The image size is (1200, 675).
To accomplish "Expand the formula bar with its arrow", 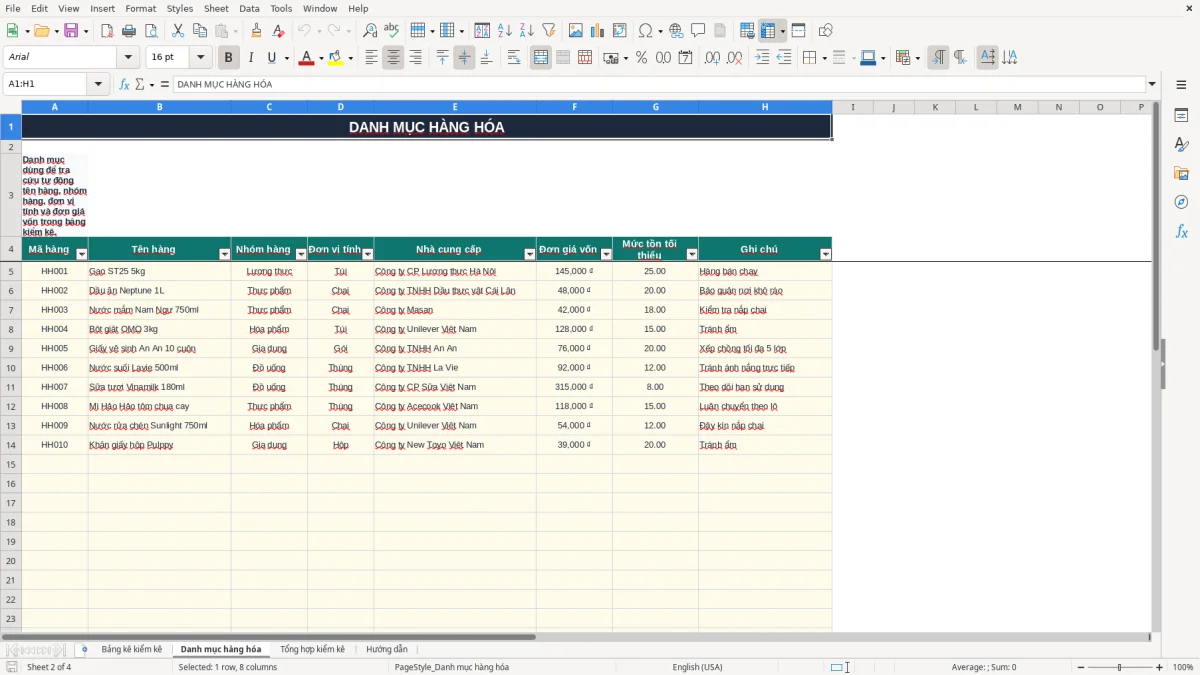I will (1152, 84).
